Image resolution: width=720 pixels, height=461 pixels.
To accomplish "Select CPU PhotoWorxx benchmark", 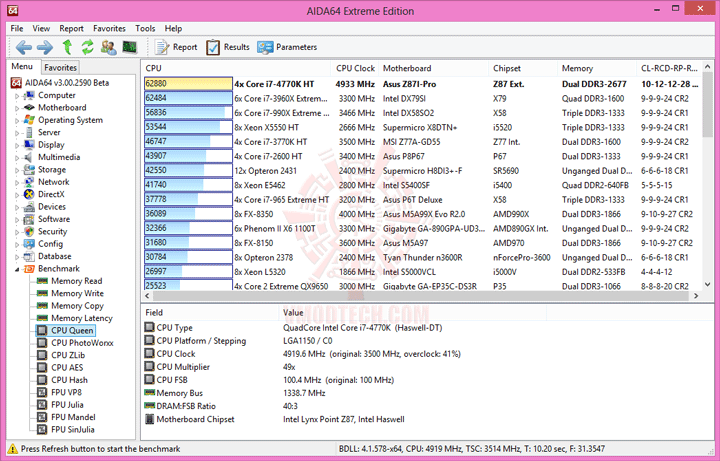I will tap(82, 343).
